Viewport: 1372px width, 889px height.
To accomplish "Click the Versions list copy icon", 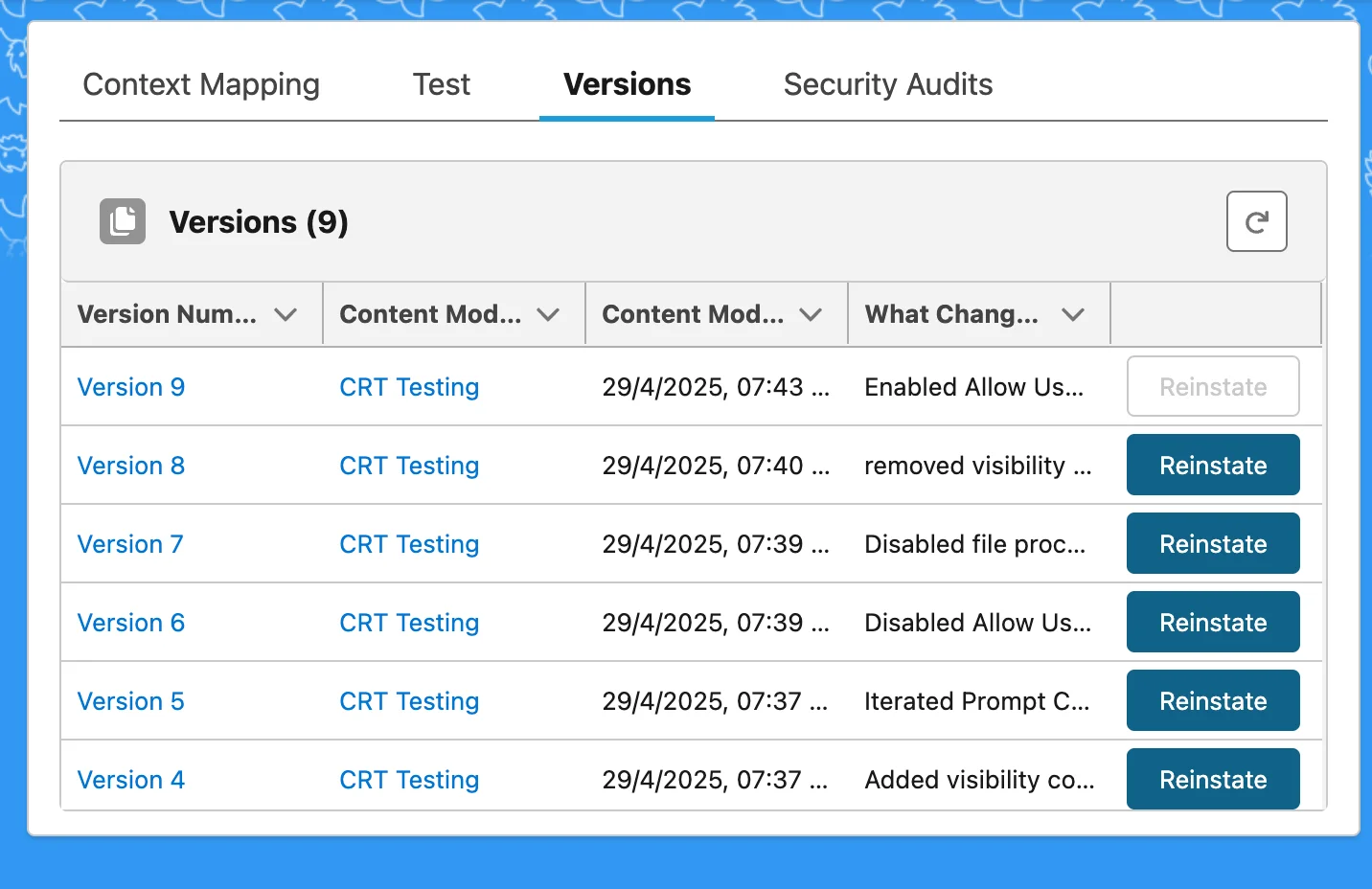I will pyautogui.click(x=123, y=222).
